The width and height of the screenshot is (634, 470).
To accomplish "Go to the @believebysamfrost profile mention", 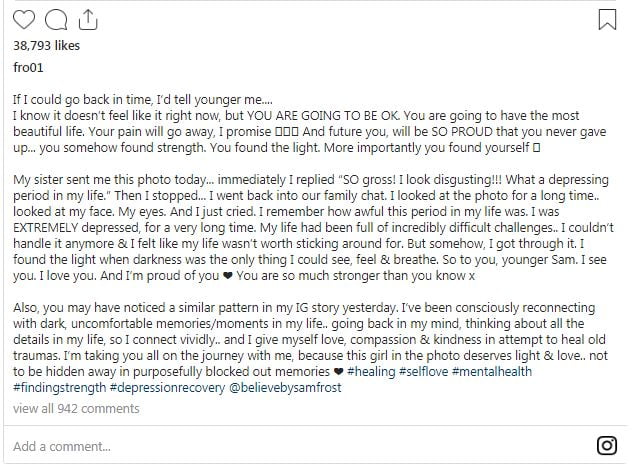I will pyautogui.click(x=285, y=387).
